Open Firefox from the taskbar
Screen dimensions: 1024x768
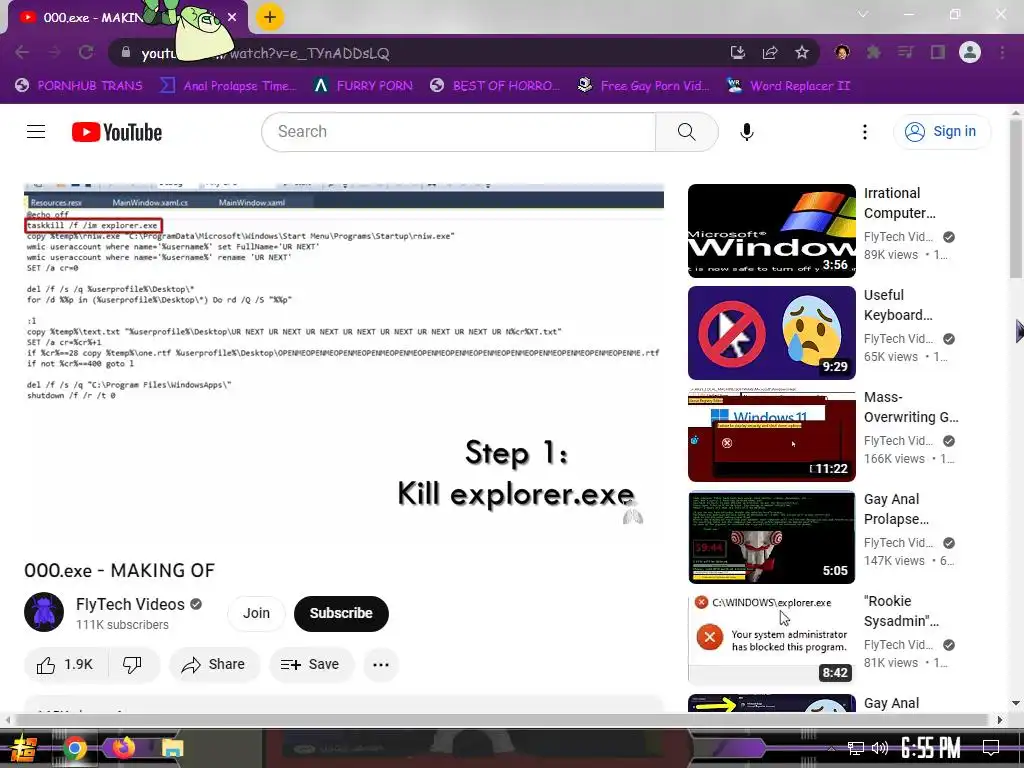[123, 747]
